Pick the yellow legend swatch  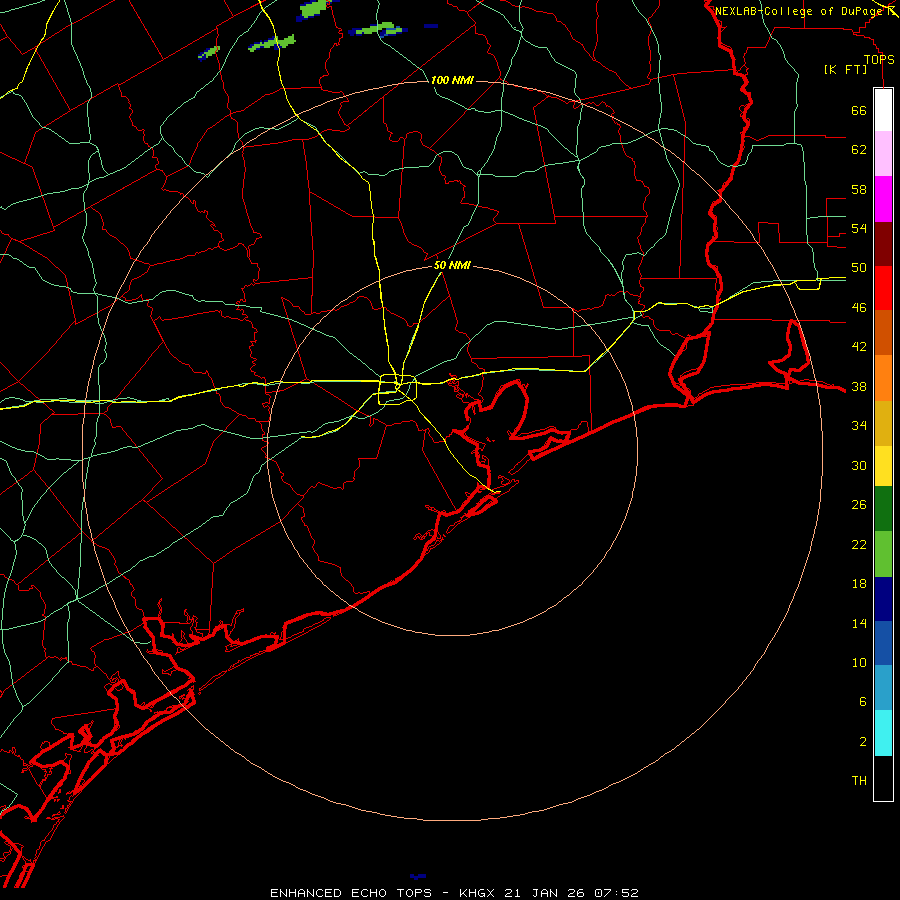click(x=883, y=467)
